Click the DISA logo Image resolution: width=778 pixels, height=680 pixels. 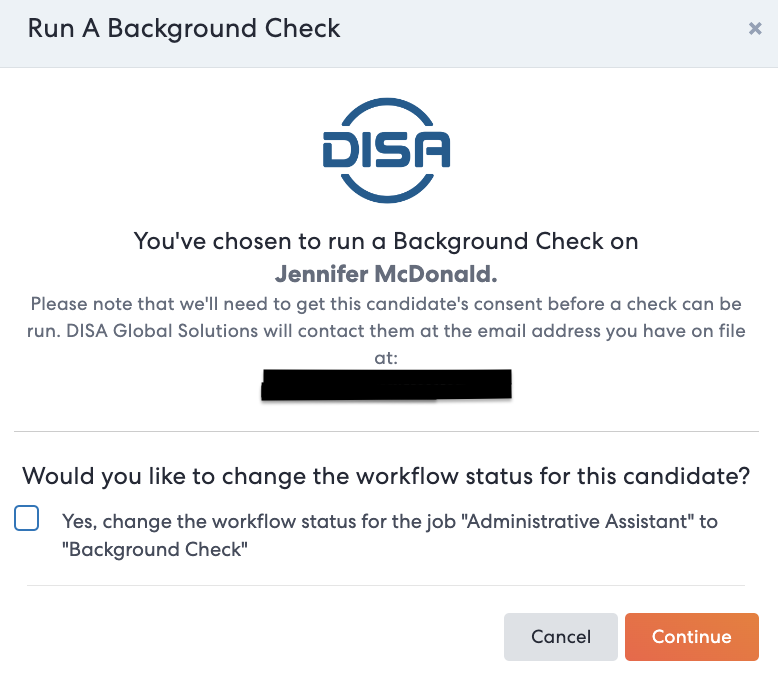click(x=387, y=150)
